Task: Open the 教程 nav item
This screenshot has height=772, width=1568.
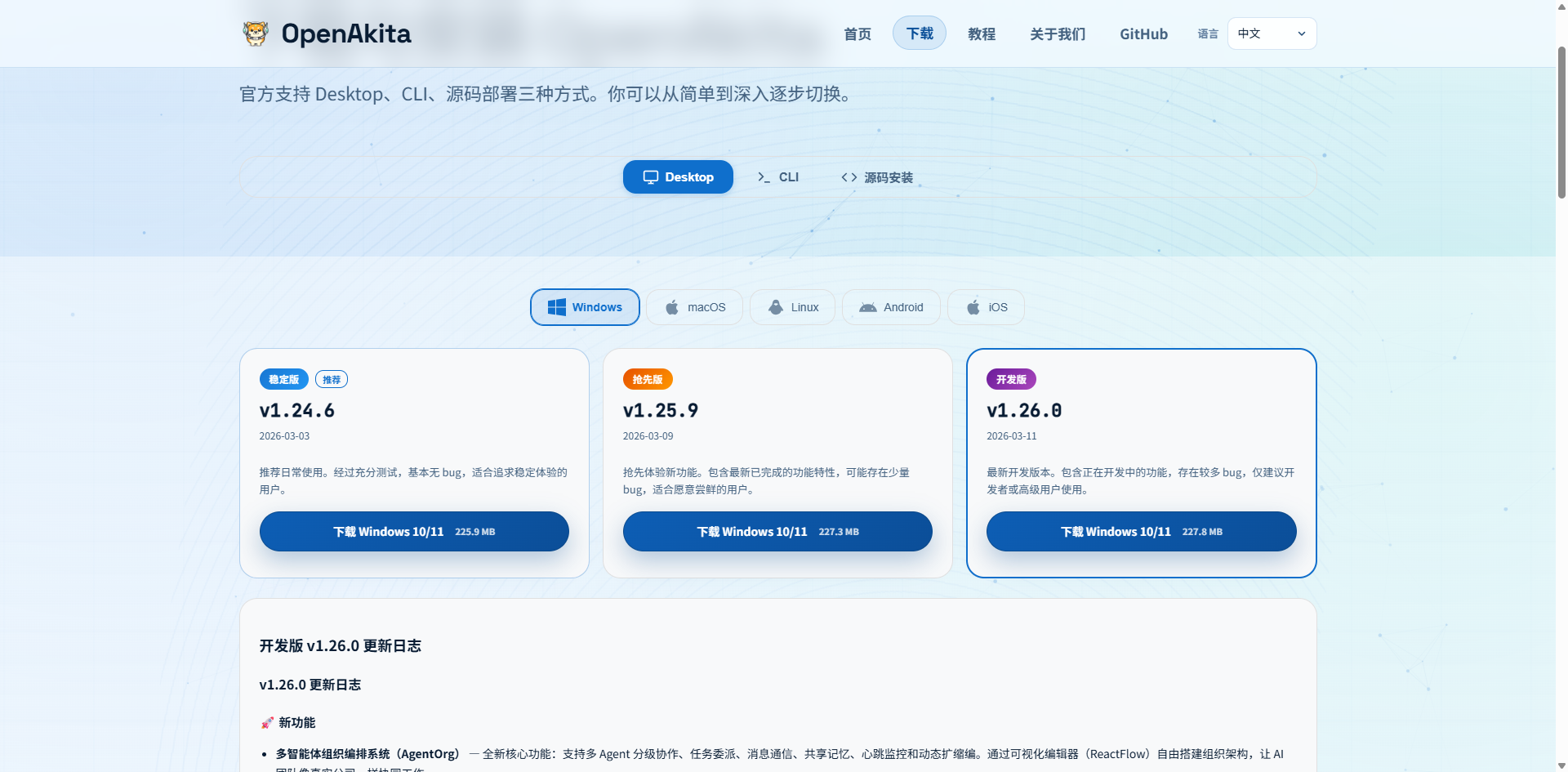Action: coord(982,33)
